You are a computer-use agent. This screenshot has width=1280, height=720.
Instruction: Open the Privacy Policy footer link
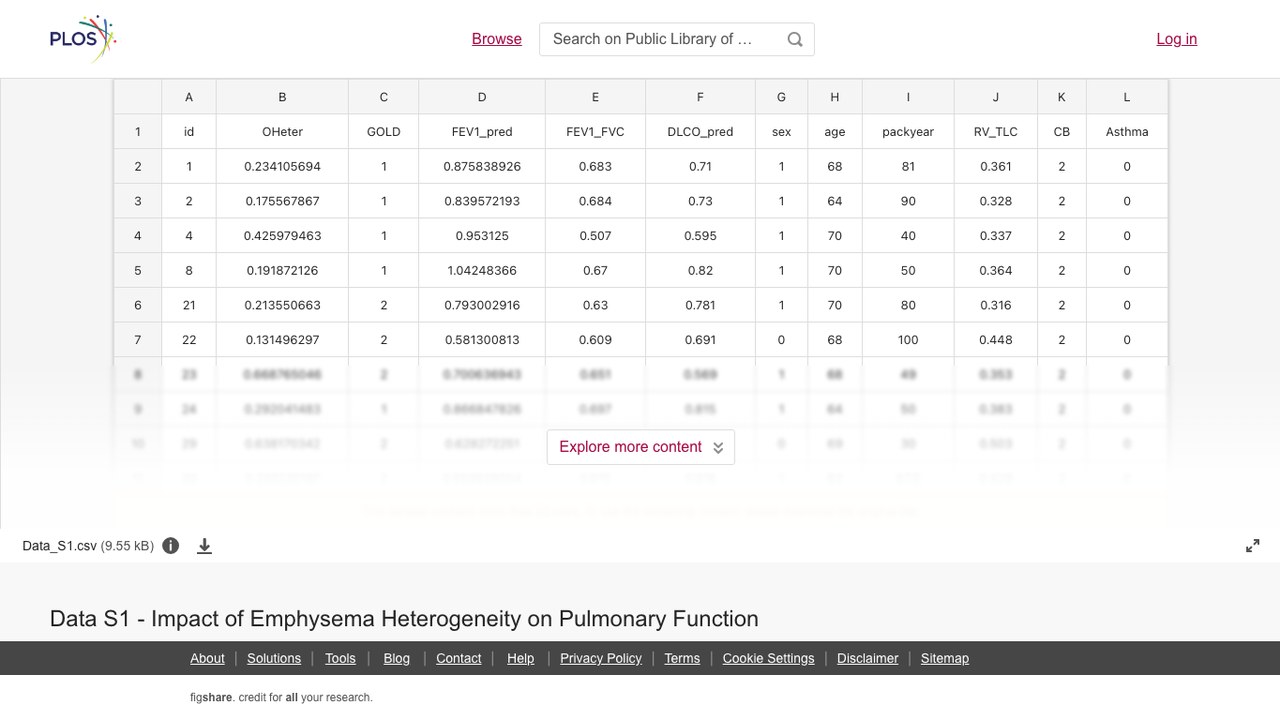point(601,658)
